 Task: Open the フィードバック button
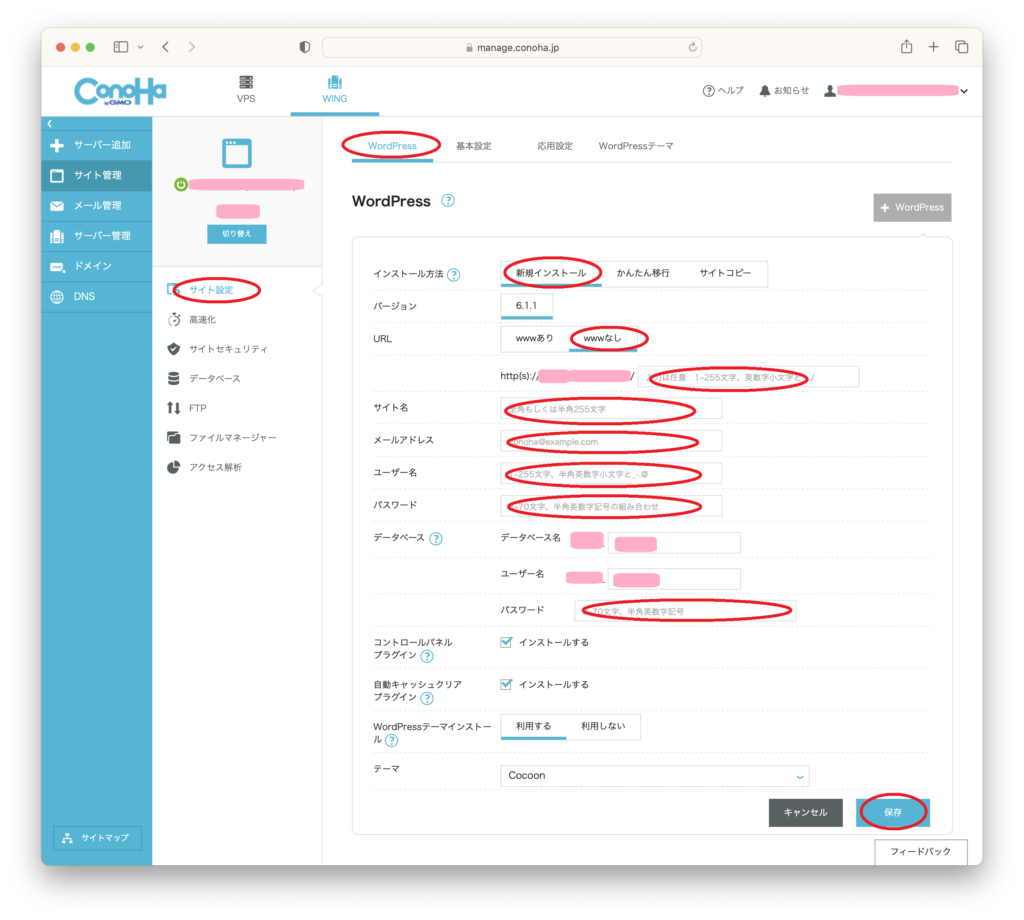click(x=920, y=851)
